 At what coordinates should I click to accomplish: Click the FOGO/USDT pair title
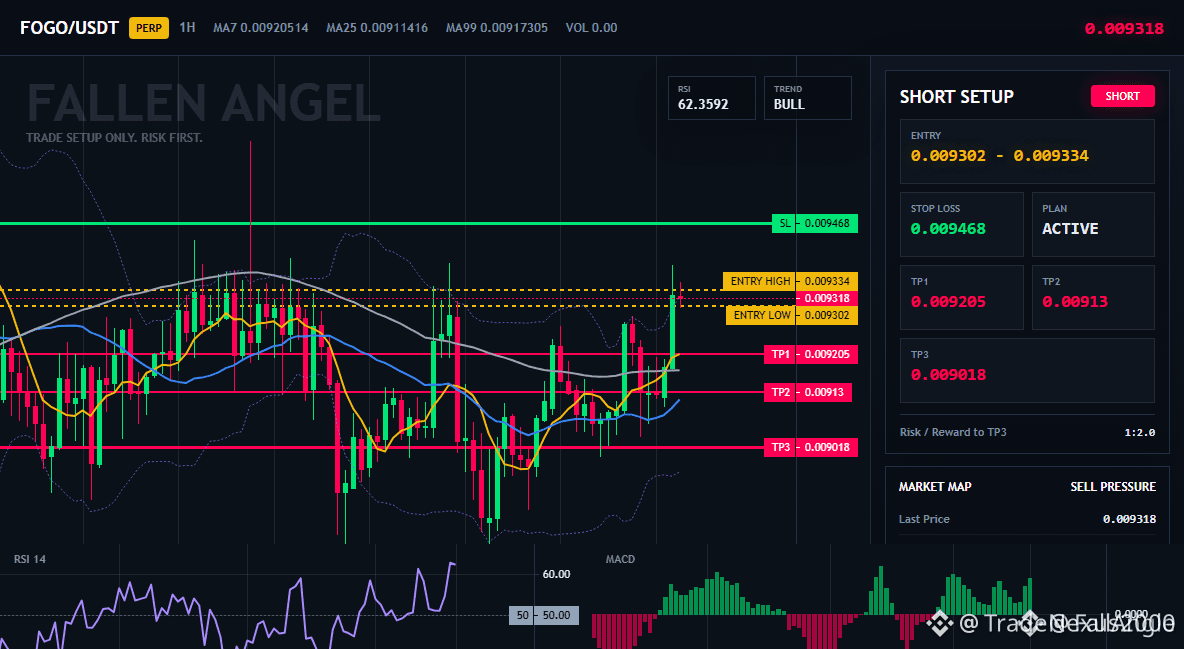(69, 28)
